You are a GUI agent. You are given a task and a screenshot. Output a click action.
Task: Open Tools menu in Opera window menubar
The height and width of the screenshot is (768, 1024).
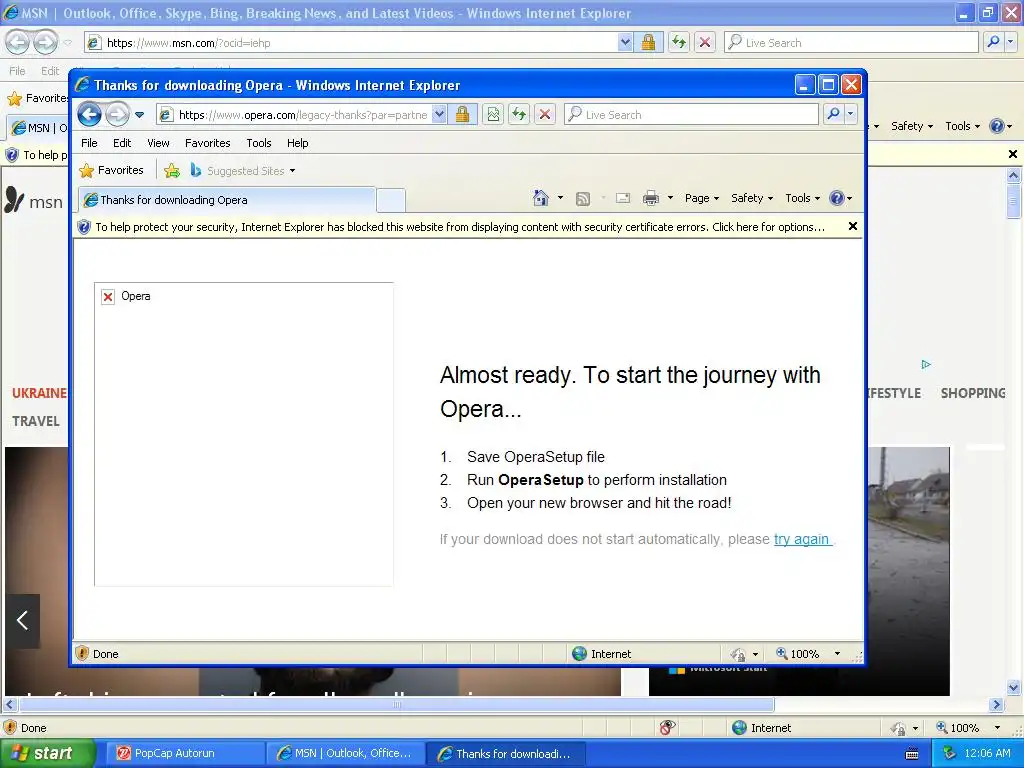(x=259, y=143)
